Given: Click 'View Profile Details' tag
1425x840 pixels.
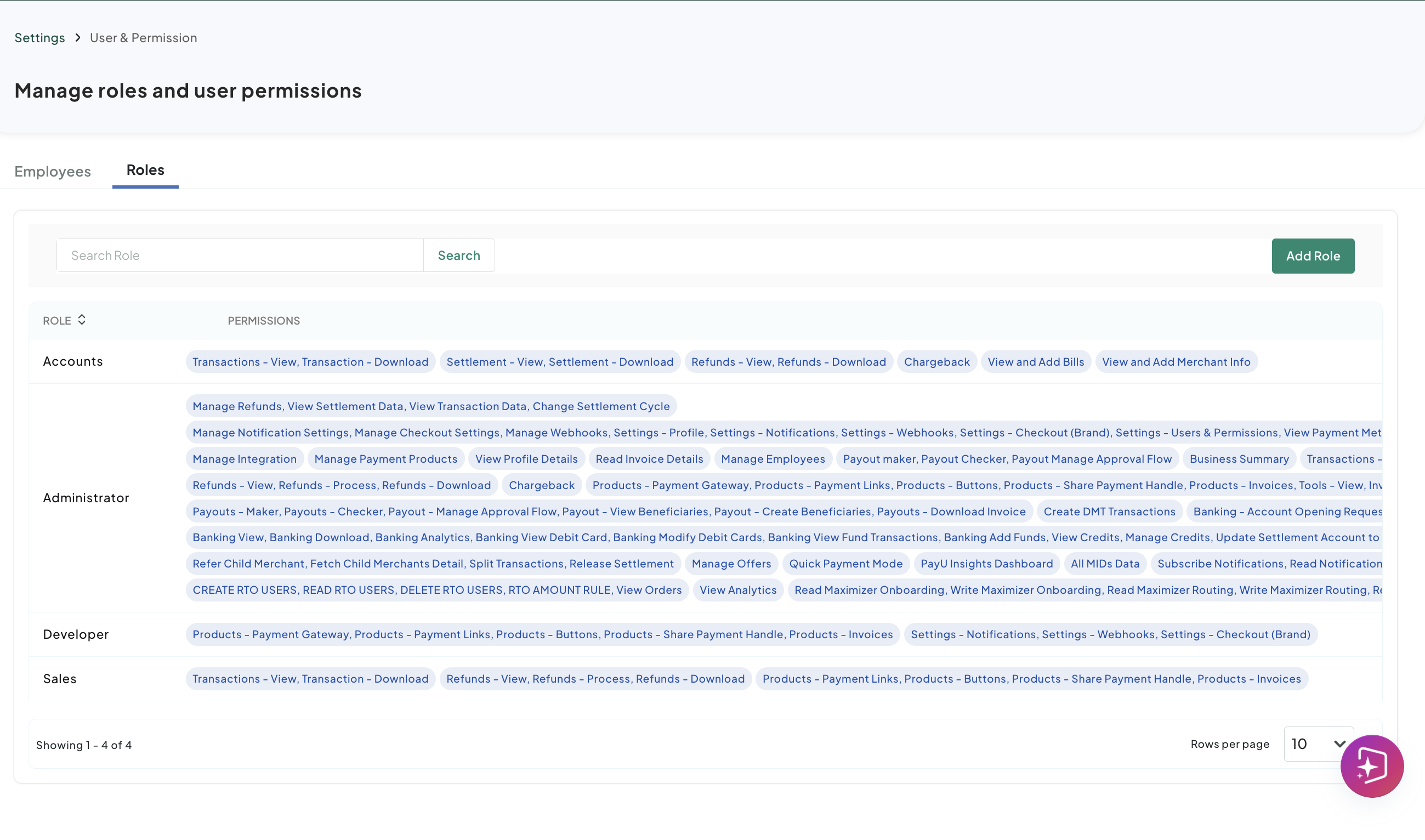Looking at the screenshot, I should [526, 458].
